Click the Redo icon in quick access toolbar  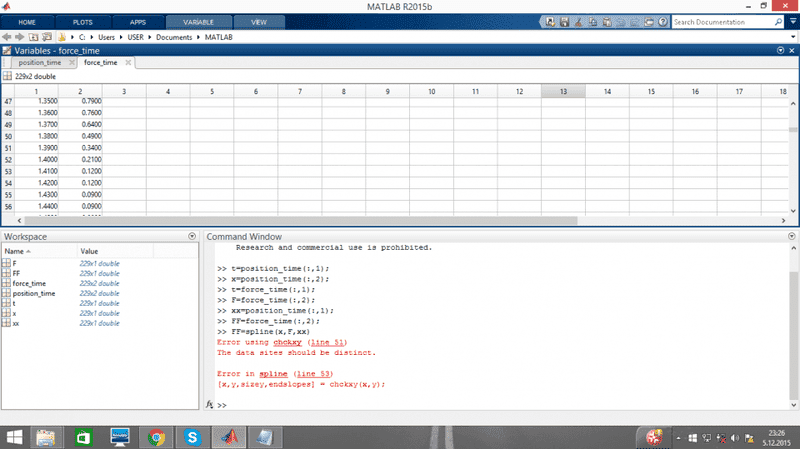tap(635, 22)
